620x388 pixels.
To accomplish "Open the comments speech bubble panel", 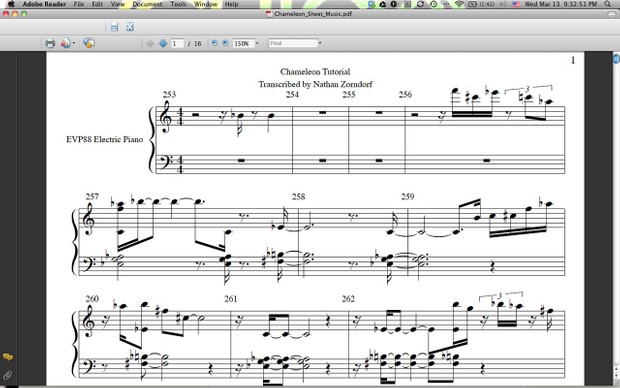I will [x=8, y=357].
